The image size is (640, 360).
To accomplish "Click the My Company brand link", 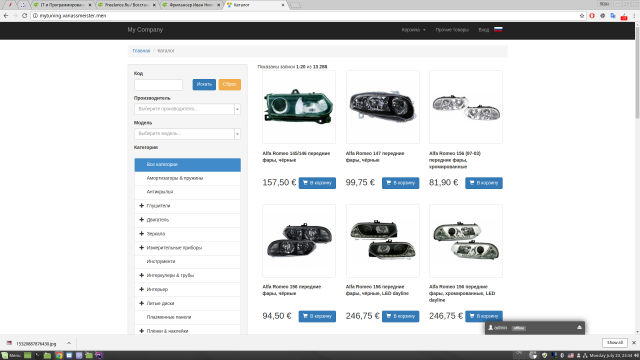I will pos(145,30).
